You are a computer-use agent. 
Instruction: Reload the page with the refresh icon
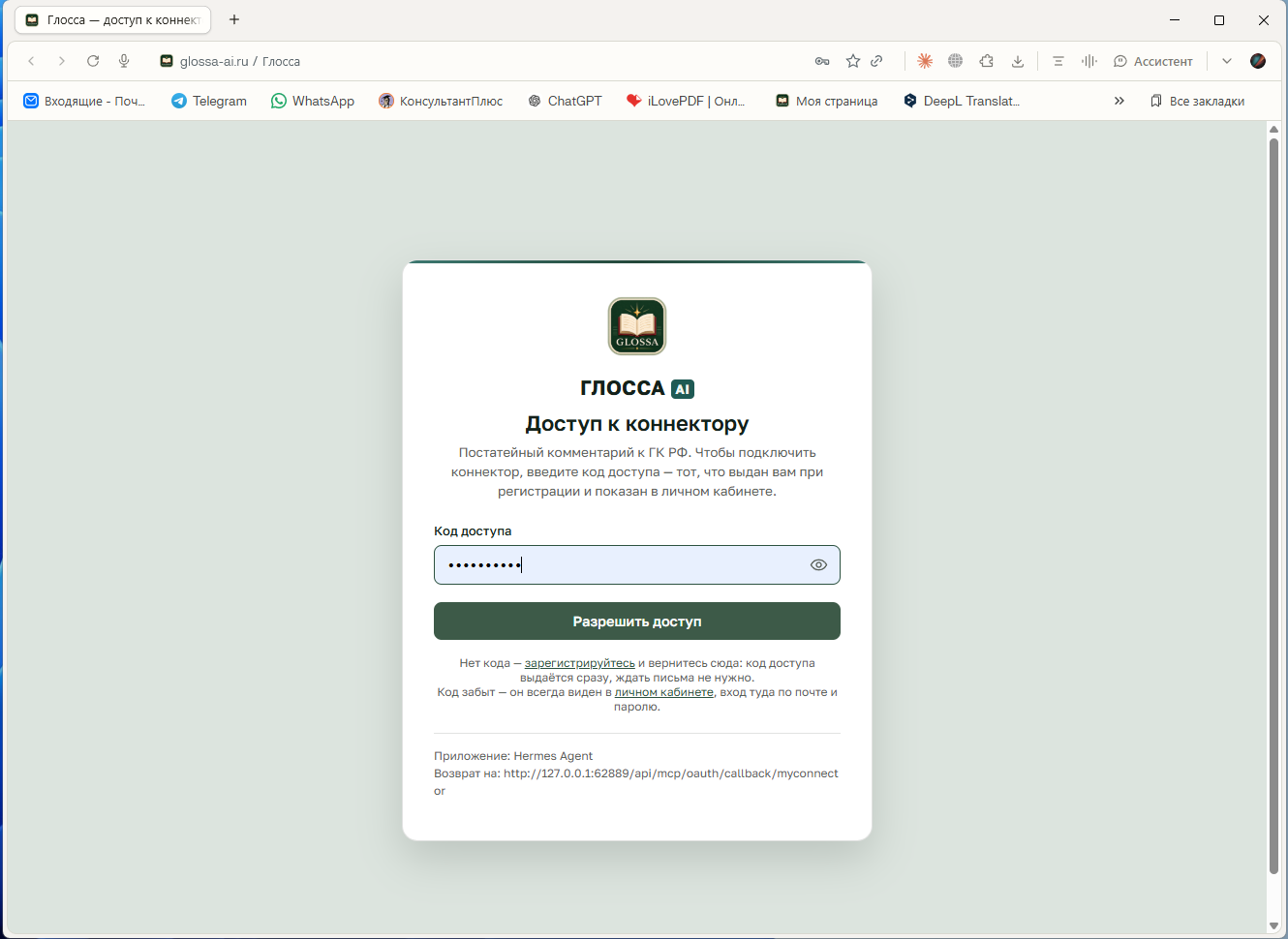(x=93, y=61)
